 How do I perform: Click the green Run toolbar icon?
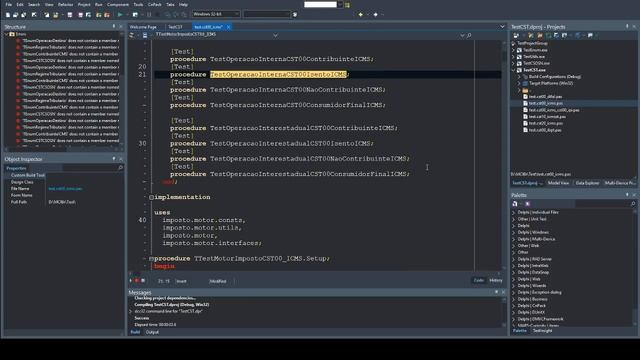120,15
